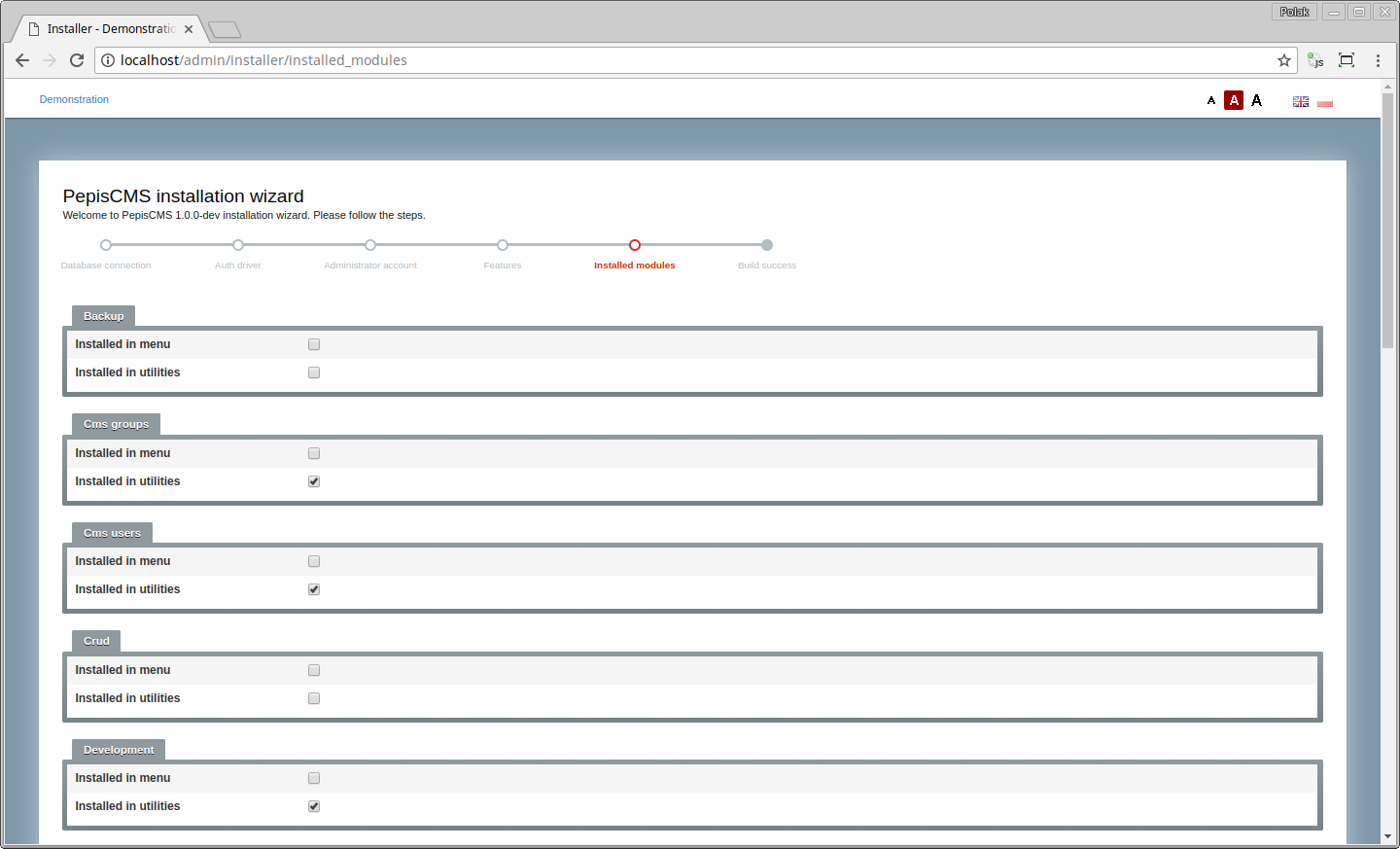This screenshot has height=849, width=1400.
Task: Open the JS extension icon
Action: coord(1315,60)
